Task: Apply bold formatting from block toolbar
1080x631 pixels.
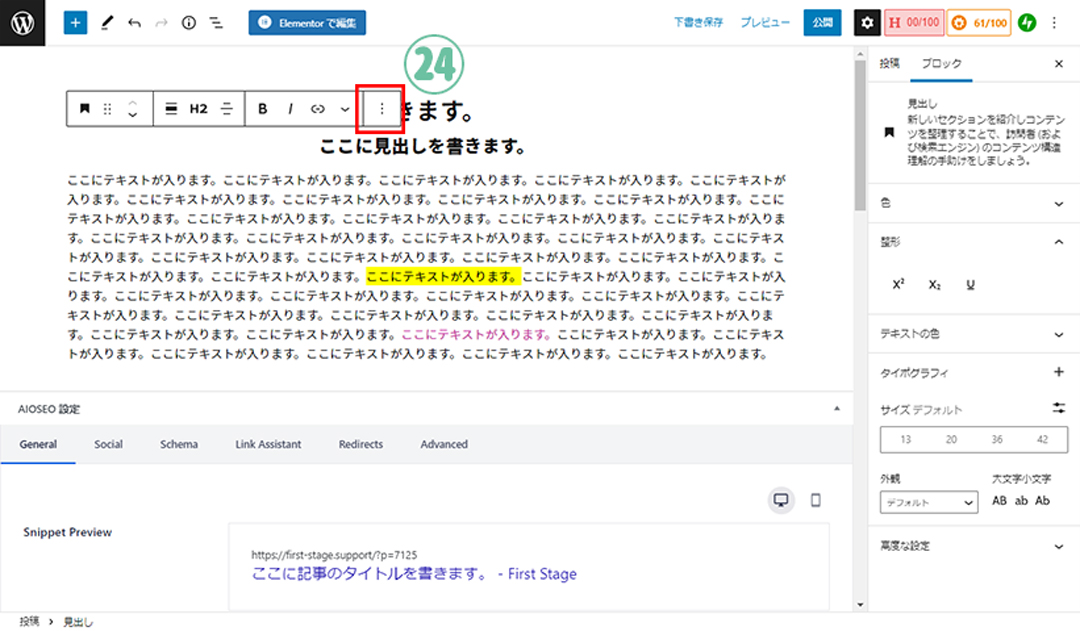Action: [x=263, y=108]
